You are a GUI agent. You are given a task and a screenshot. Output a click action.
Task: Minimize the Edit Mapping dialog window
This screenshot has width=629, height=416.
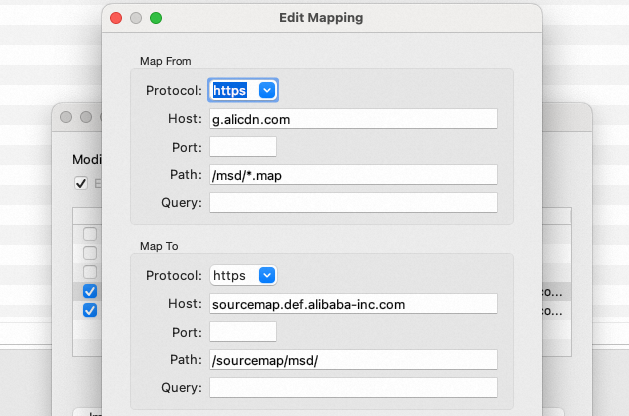(x=136, y=18)
